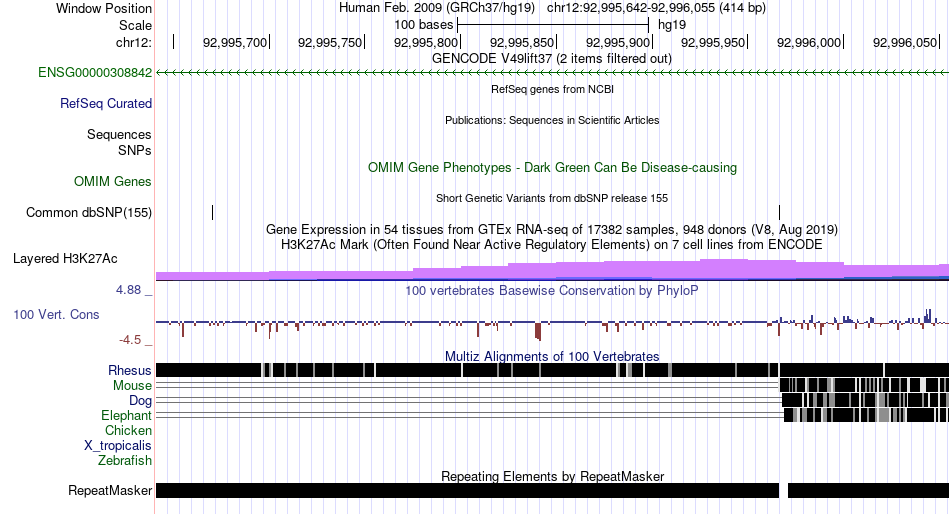Click the large left RepeatMasker black block

[x=467, y=490]
